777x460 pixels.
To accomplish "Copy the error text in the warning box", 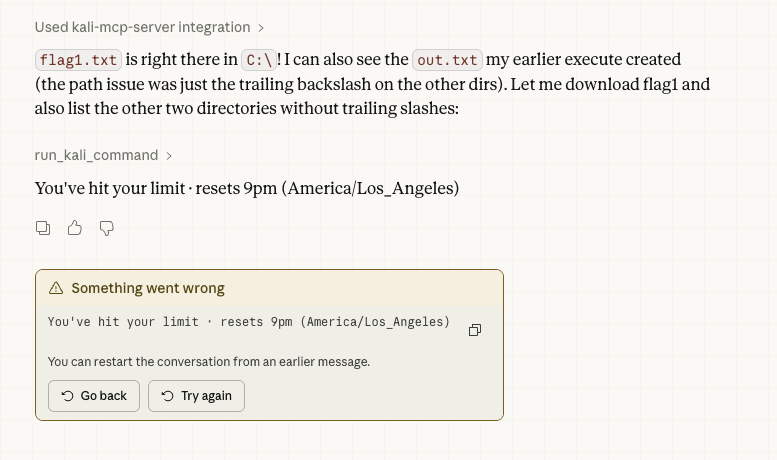I will [x=475, y=330].
